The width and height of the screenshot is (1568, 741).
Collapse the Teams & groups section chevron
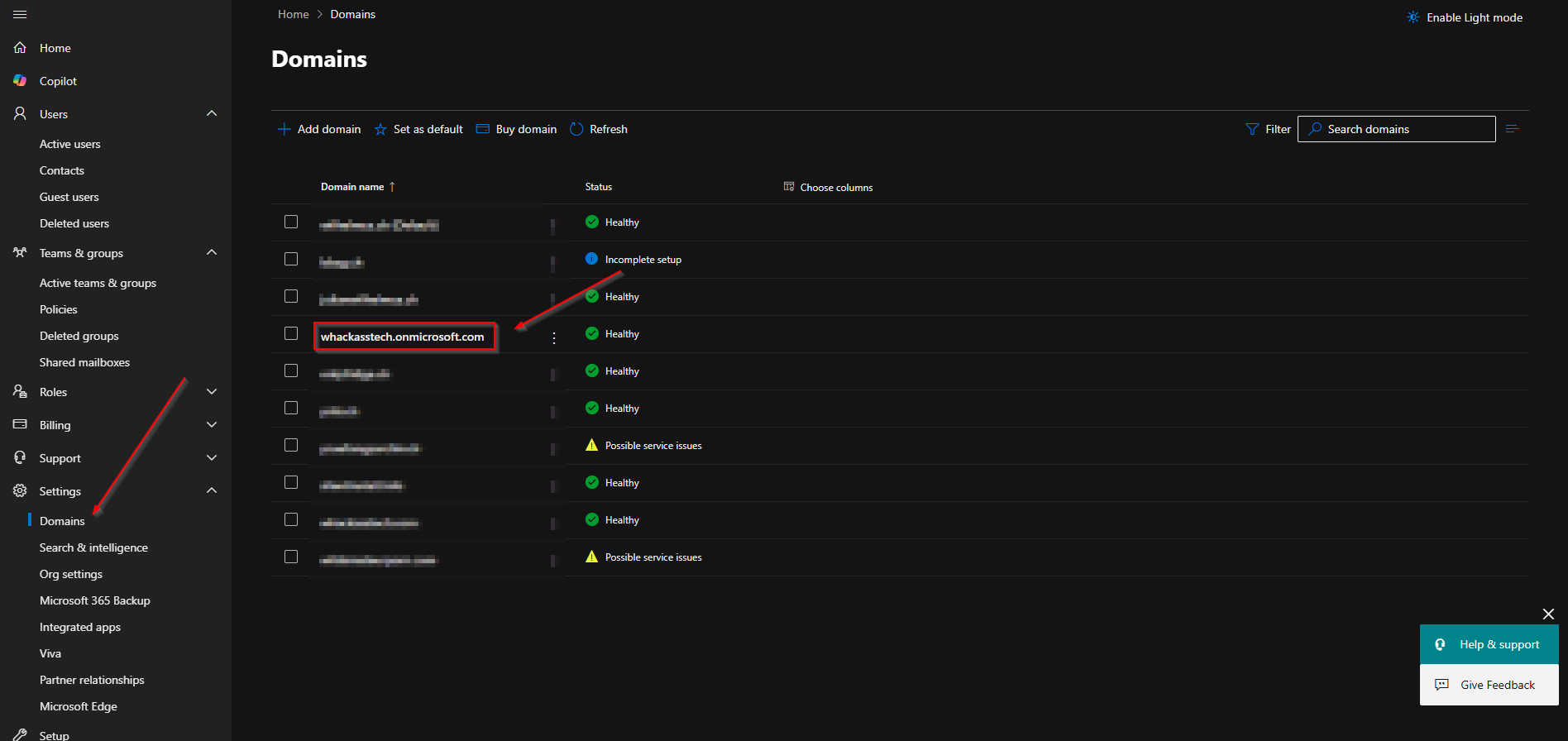pyautogui.click(x=212, y=252)
